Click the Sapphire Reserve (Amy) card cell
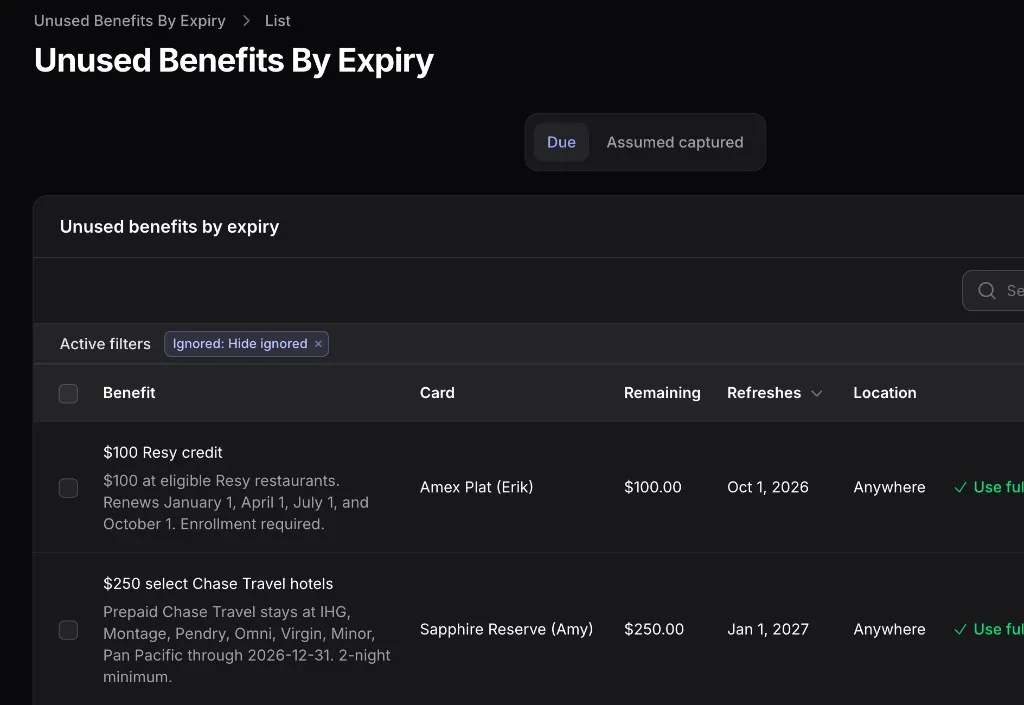 pos(507,629)
